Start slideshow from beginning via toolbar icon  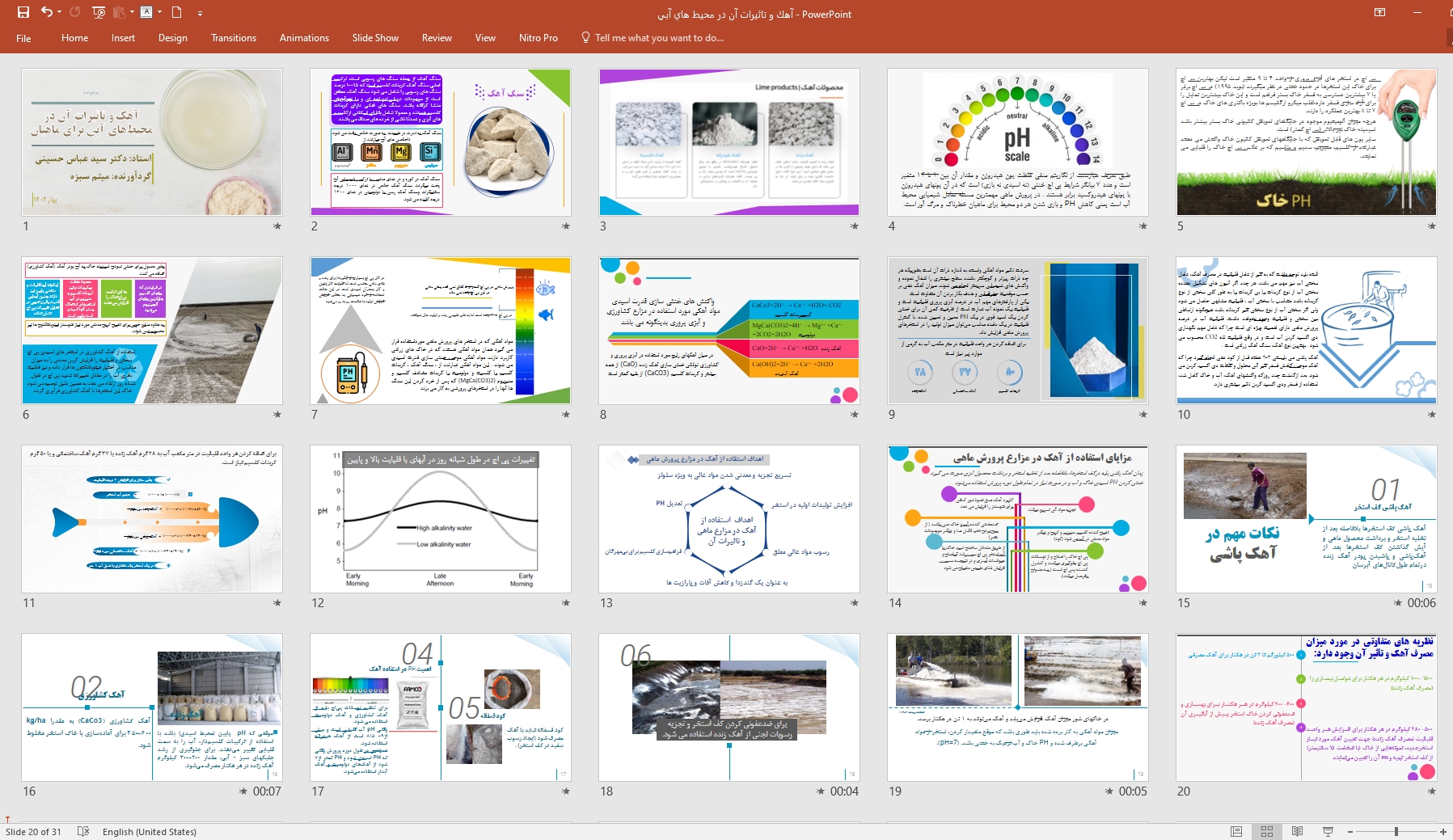99,12
